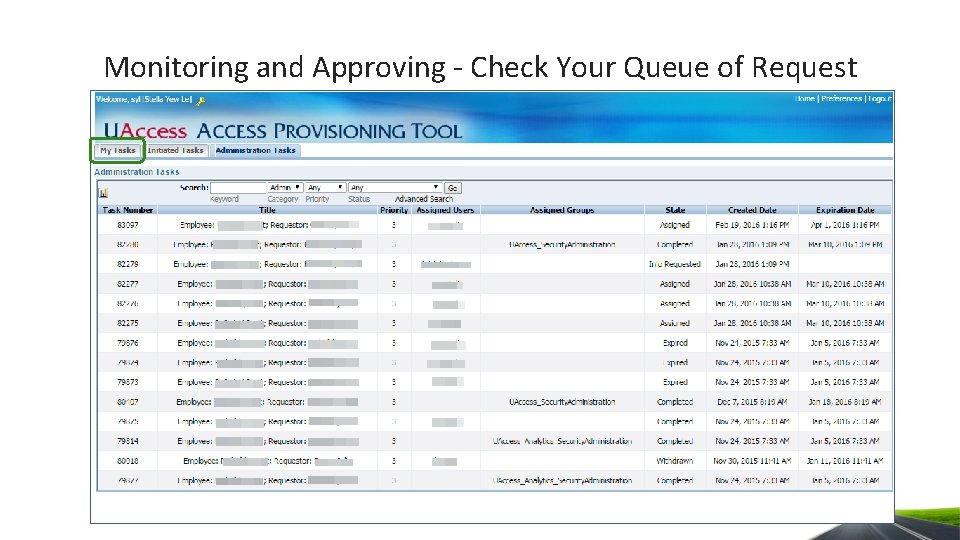Focus the Search keyword input field
960x540 pixels.
tap(239, 188)
